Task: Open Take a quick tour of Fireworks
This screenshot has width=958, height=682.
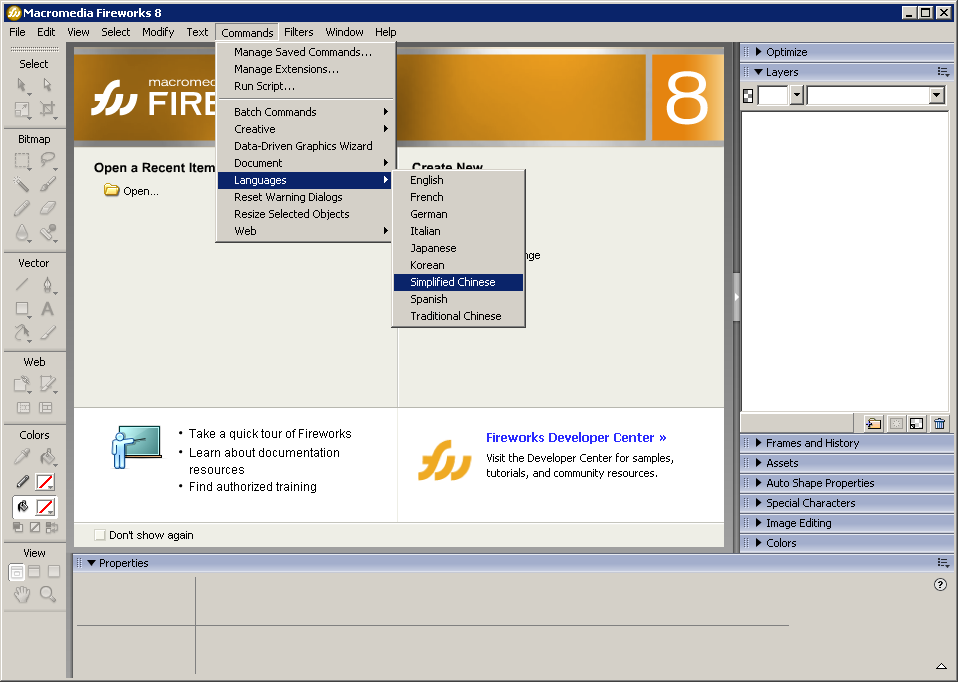Action: click(x=270, y=433)
